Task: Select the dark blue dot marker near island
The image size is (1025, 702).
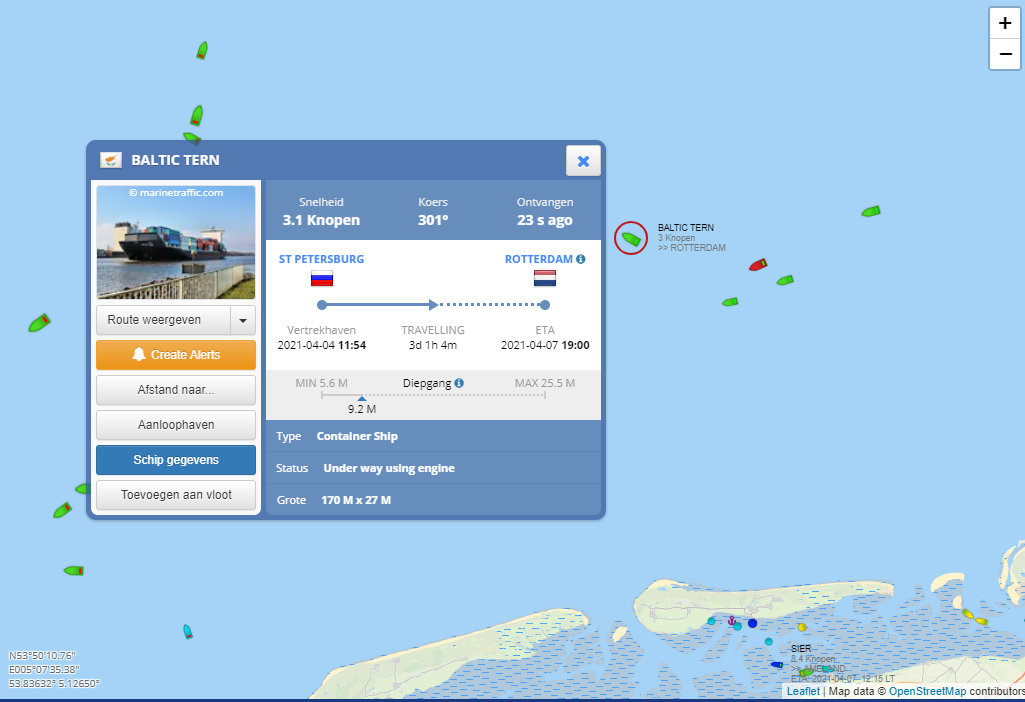Action: pyautogui.click(x=752, y=624)
